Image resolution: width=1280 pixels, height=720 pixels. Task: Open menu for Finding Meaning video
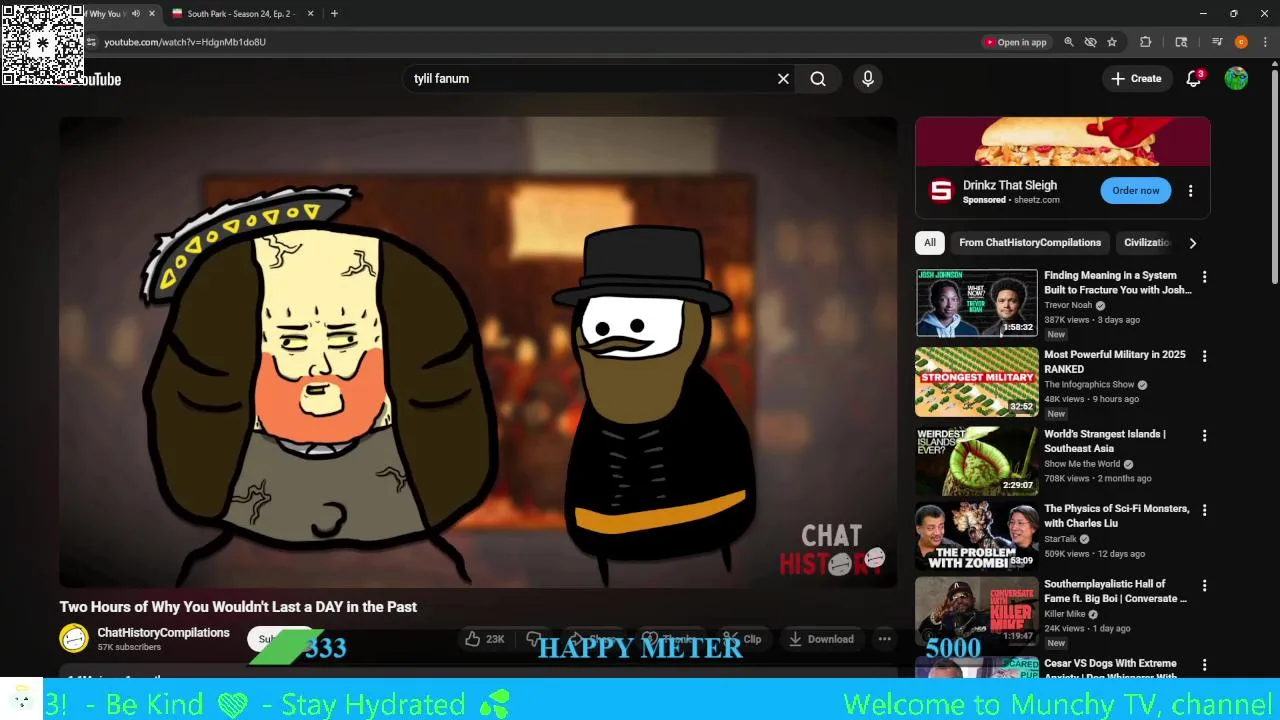point(1204,277)
